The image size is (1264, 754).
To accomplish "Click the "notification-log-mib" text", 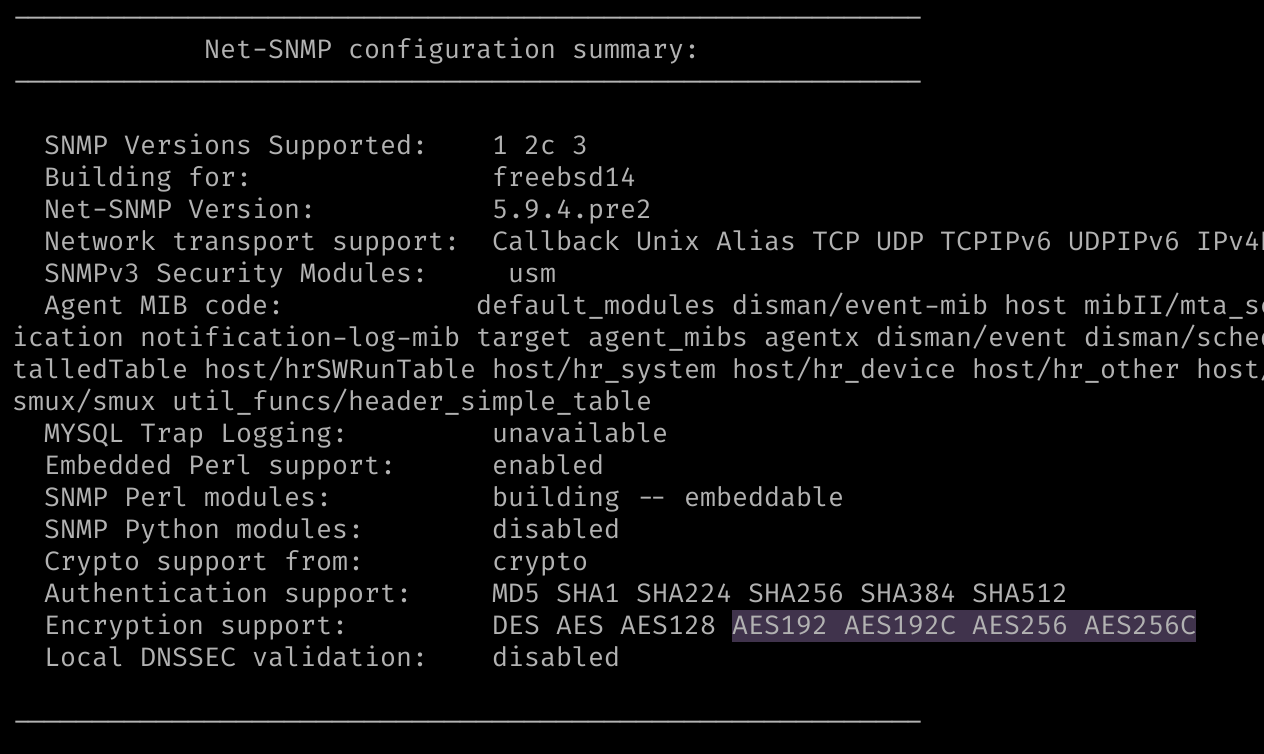I will (299, 338).
